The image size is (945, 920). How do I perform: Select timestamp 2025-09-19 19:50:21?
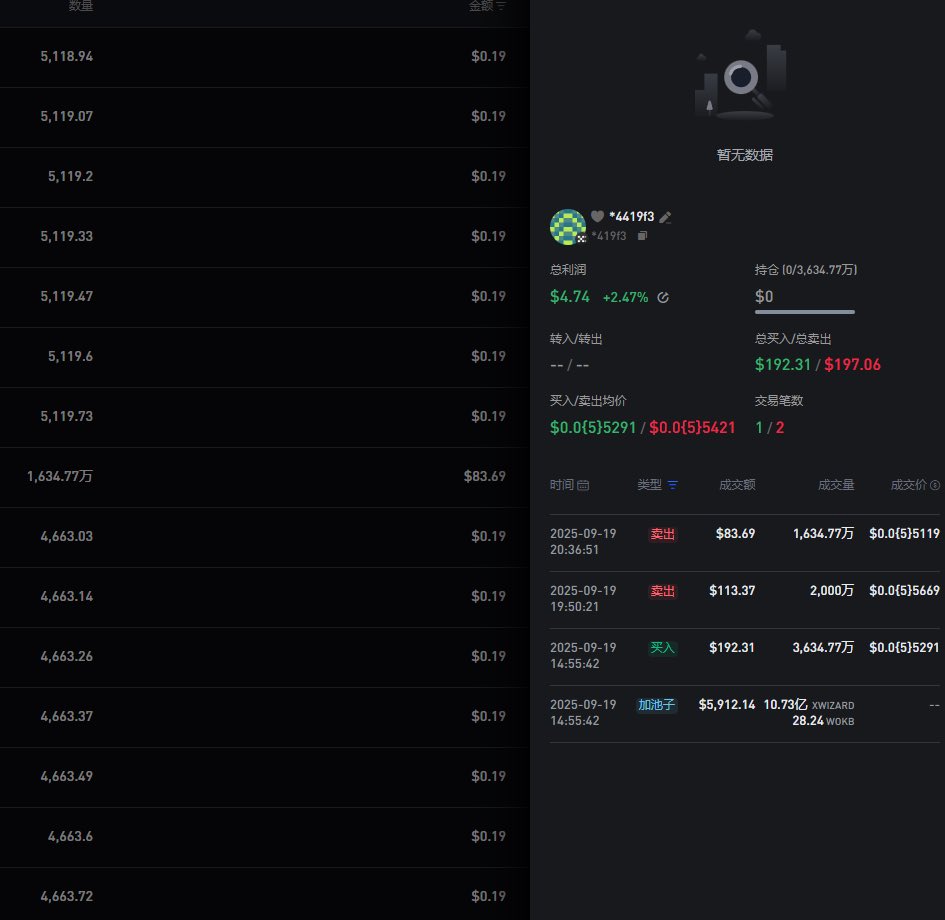tap(583, 599)
